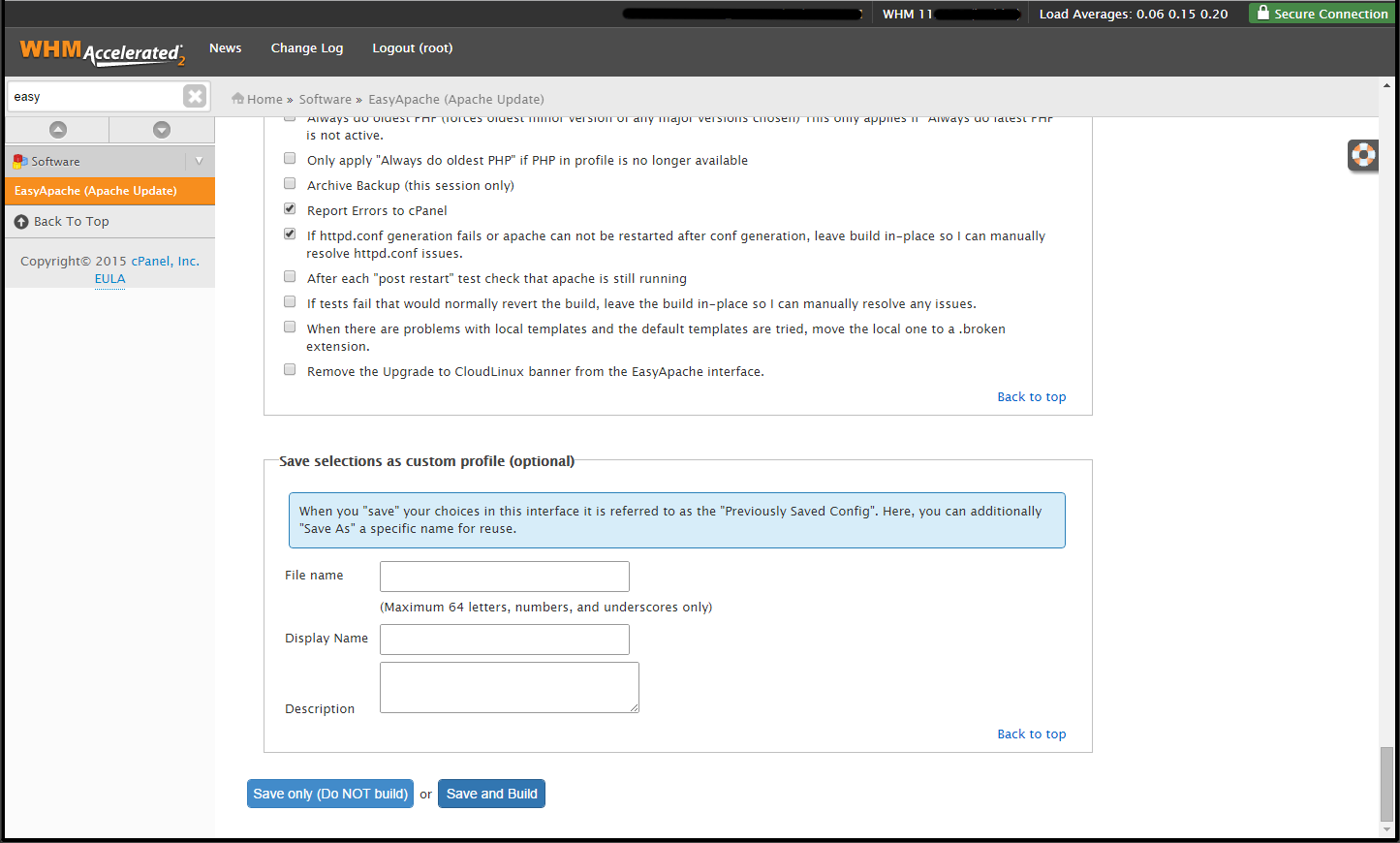Check Remove Upgrade to CloudLinux banner
Screen dimensions: 1400x843
point(290,369)
